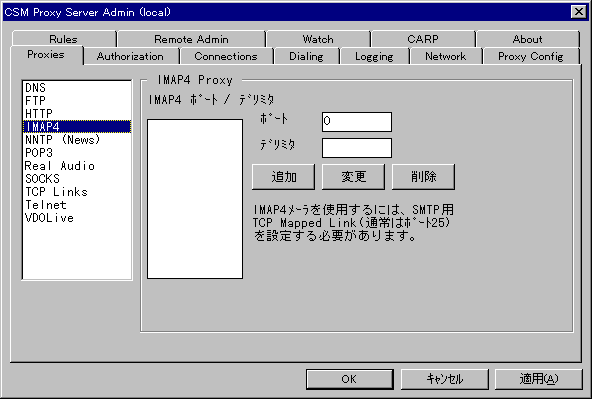This screenshot has height=399, width=592.
Task: Select VDOLive proxy entry
Action: tap(77, 218)
